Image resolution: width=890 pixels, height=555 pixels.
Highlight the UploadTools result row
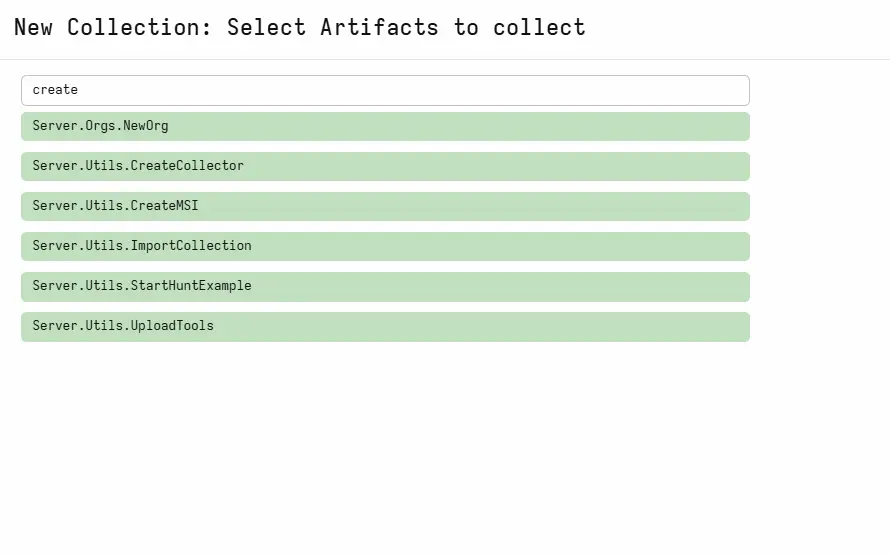pyautogui.click(x=385, y=327)
